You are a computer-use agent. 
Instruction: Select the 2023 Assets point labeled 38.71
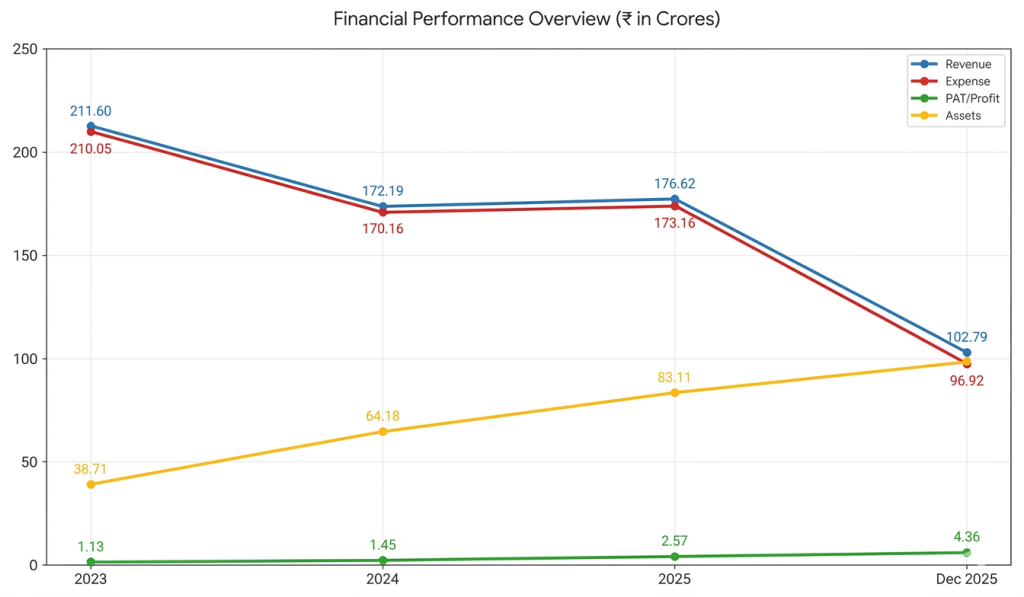click(91, 485)
